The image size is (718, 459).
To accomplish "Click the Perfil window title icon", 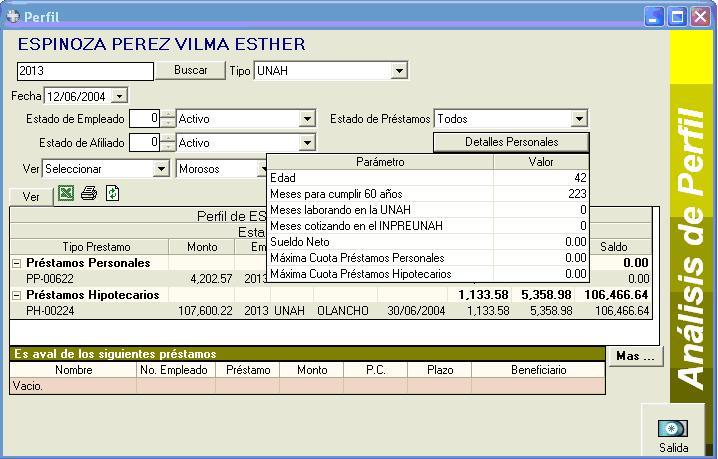I will pos(13,16).
